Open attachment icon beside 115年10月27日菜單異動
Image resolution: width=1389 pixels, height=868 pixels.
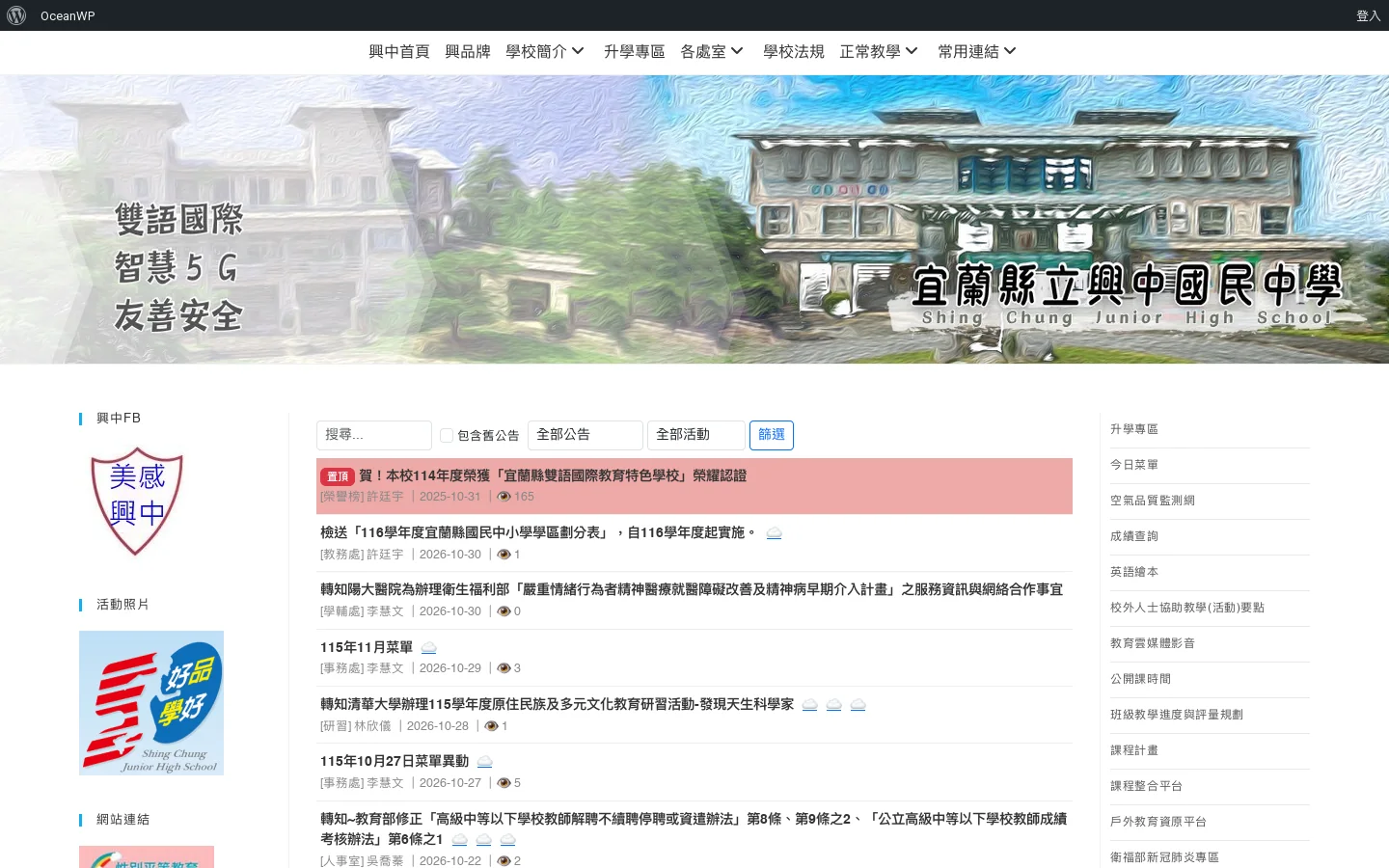485,762
